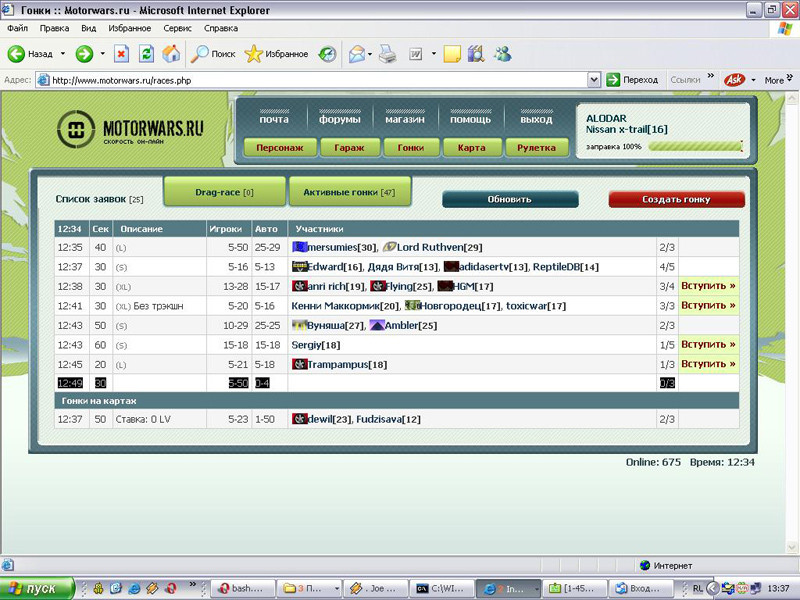Click the Переход go button
Screen dimensions: 800x600
pyautogui.click(x=632, y=80)
